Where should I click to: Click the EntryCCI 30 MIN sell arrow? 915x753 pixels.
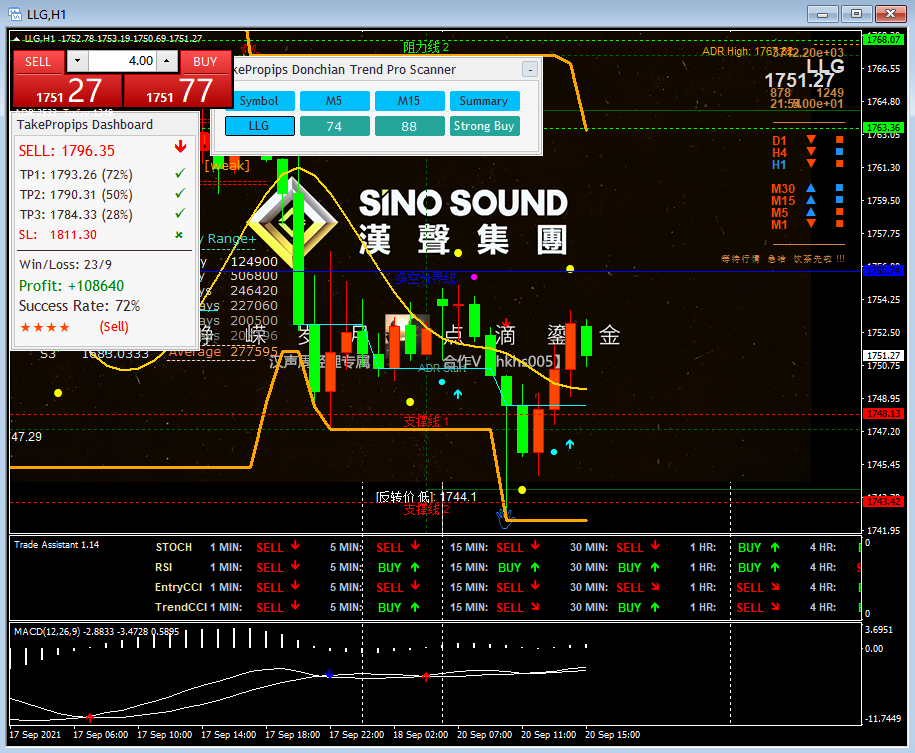pyautogui.click(x=655, y=587)
